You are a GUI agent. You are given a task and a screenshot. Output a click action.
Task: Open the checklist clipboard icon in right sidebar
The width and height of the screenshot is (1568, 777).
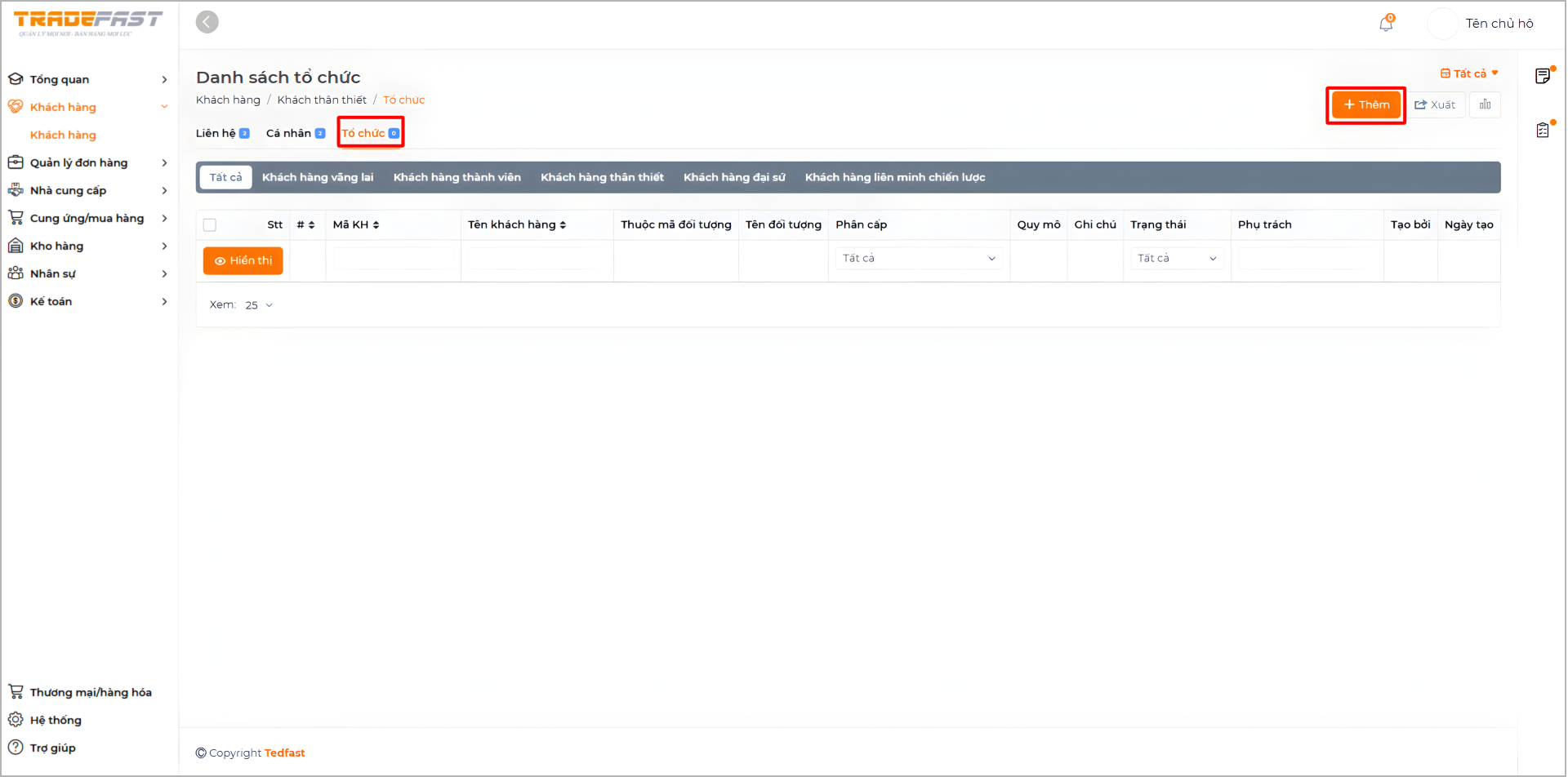coord(1542,130)
